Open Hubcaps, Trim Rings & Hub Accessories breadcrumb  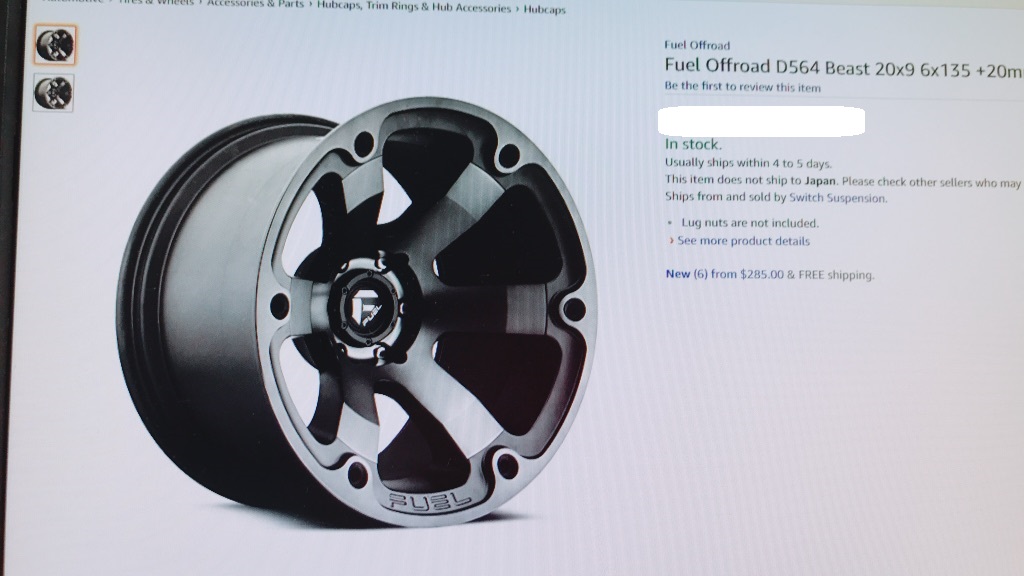point(414,7)
